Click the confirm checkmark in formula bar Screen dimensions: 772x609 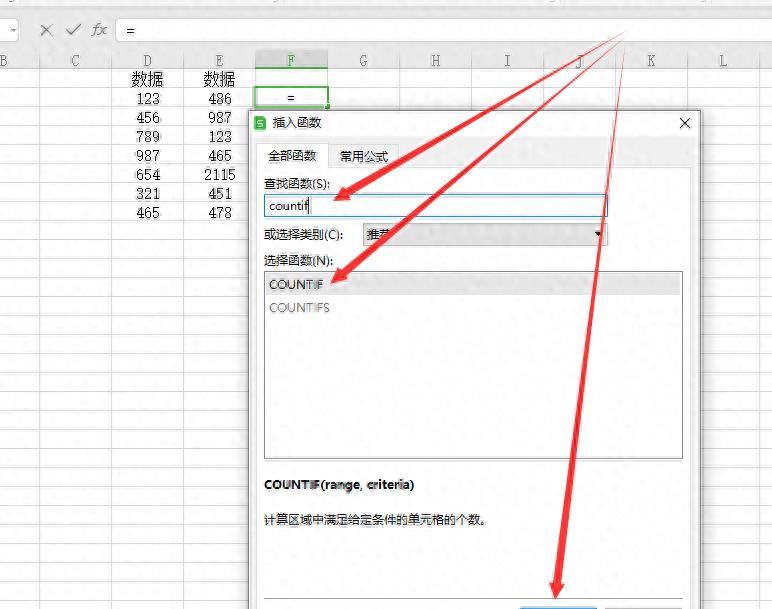pyautogui.click(x=72, y=30)
